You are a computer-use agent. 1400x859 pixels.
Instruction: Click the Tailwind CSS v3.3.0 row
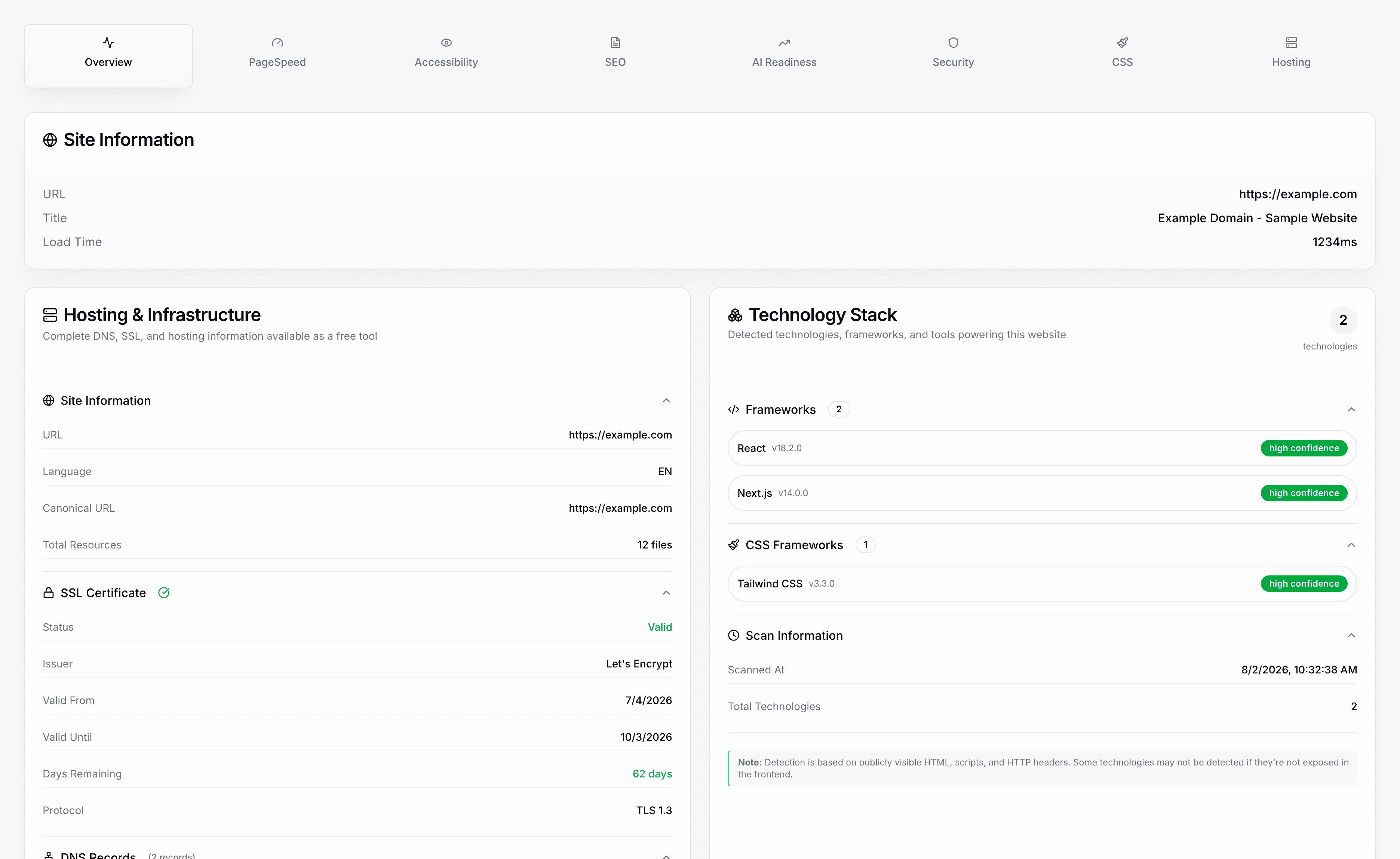(1042, 583)
